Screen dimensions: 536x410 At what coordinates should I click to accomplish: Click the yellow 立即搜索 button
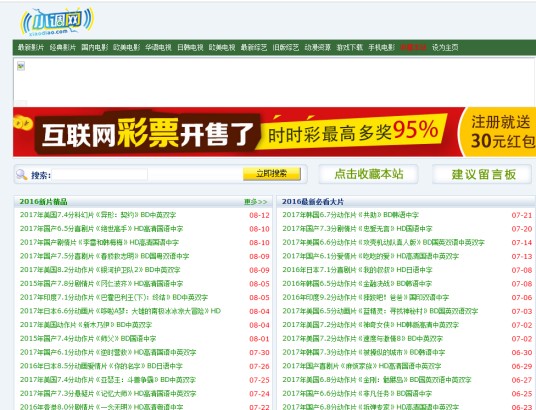tap(272, 174)
